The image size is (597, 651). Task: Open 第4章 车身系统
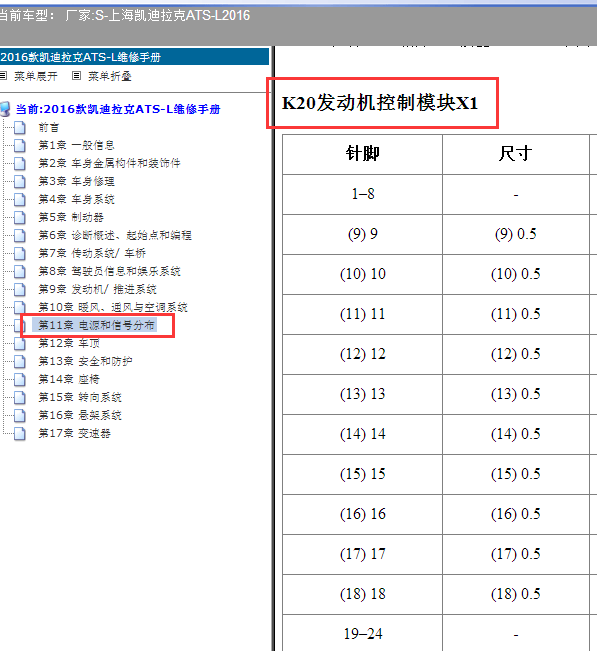[x=76, y=199]
